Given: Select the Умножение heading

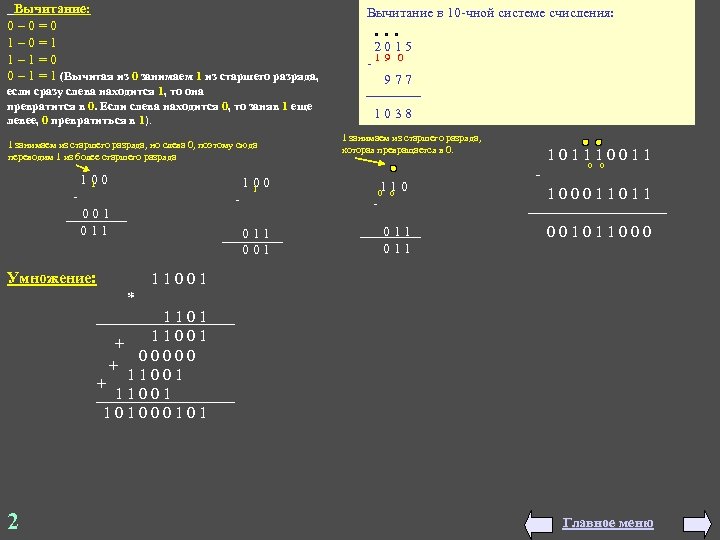Looking at the screenshot, I should [x=51, y=278].
